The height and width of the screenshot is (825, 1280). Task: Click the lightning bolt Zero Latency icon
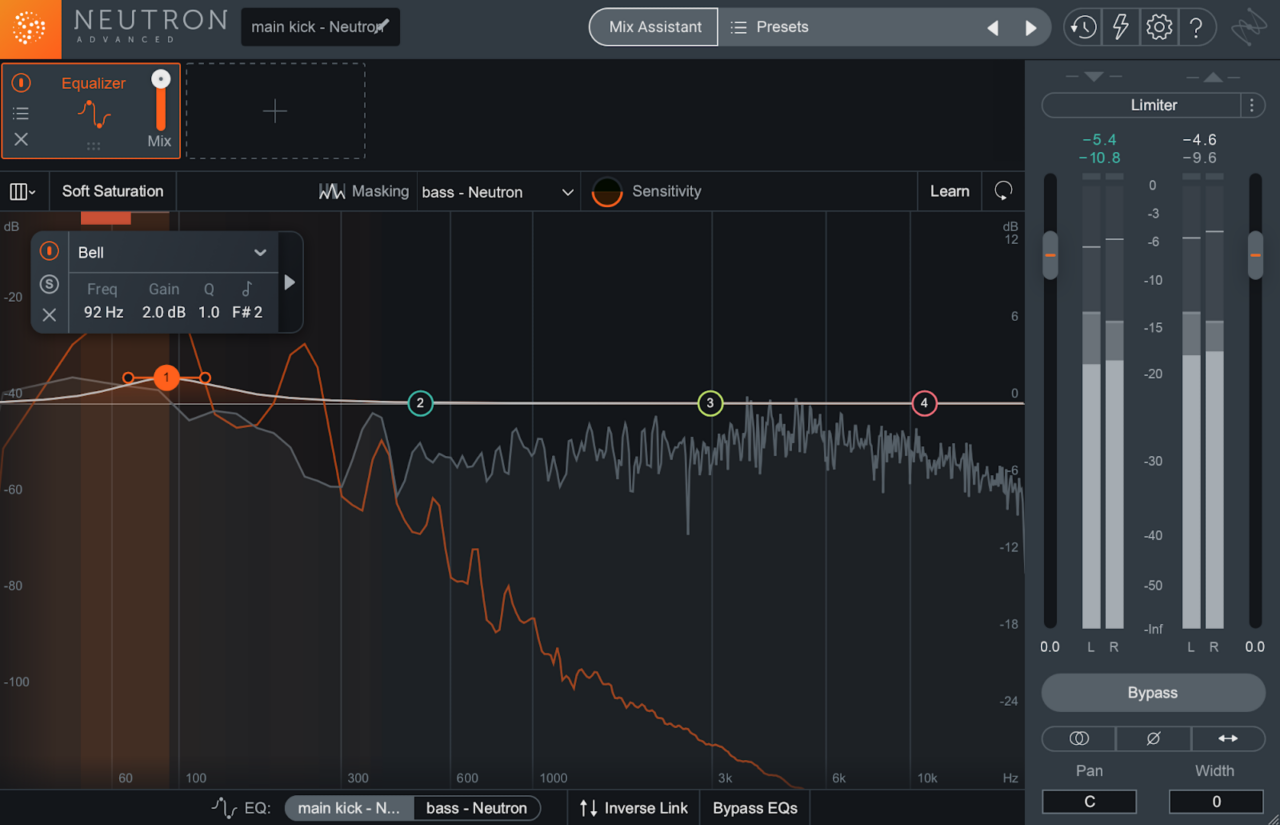pos(1120,28)
